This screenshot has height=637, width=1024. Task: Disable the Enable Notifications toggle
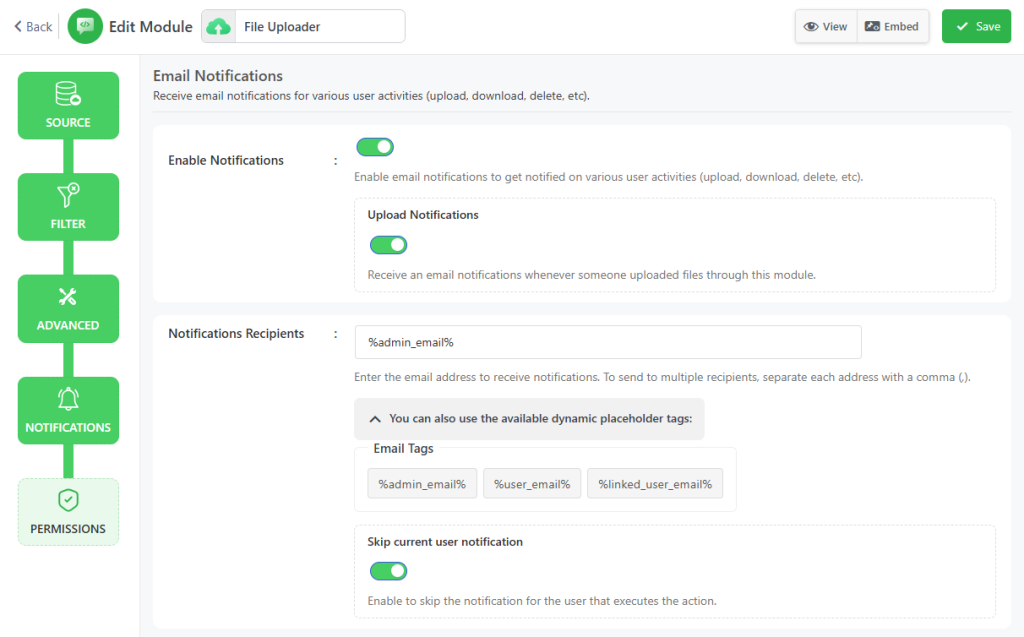pyautogui.click(x=375, y=147)
